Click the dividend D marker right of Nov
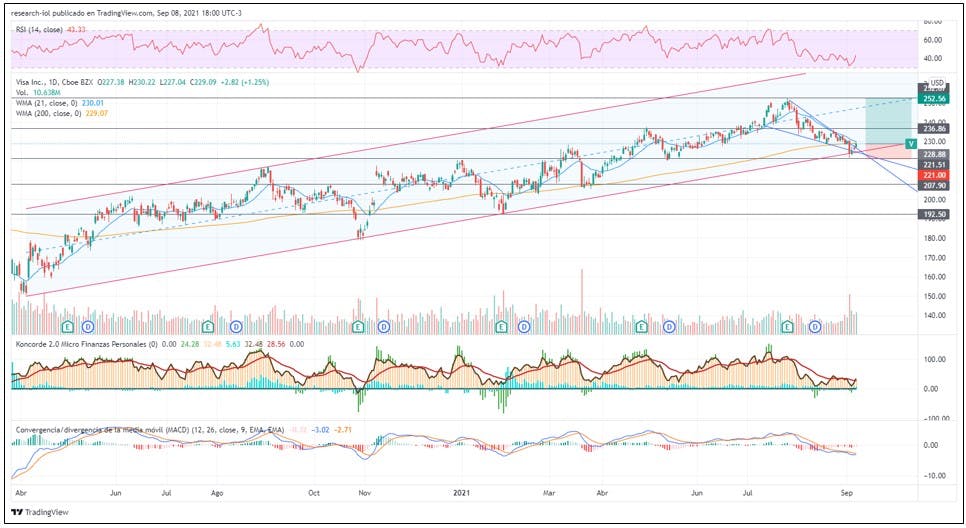Screen dimensions: 966x528 point(383,327)
